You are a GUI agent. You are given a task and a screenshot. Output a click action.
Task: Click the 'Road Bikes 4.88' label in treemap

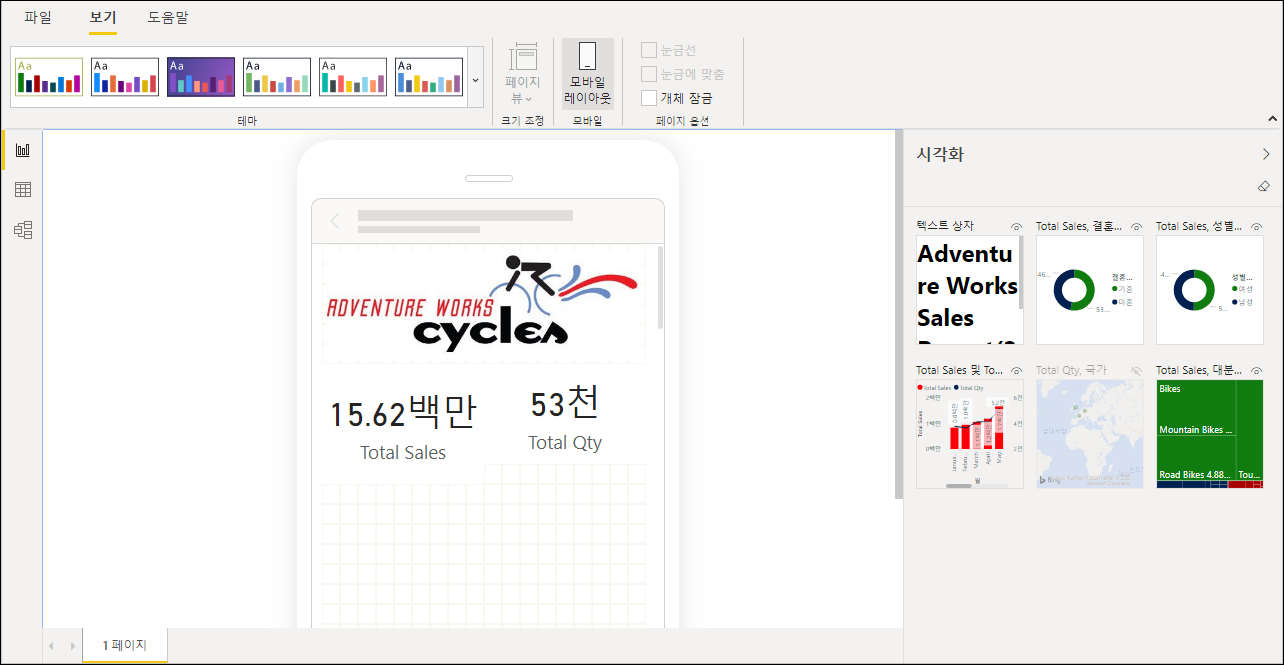tap(1193, 475)
